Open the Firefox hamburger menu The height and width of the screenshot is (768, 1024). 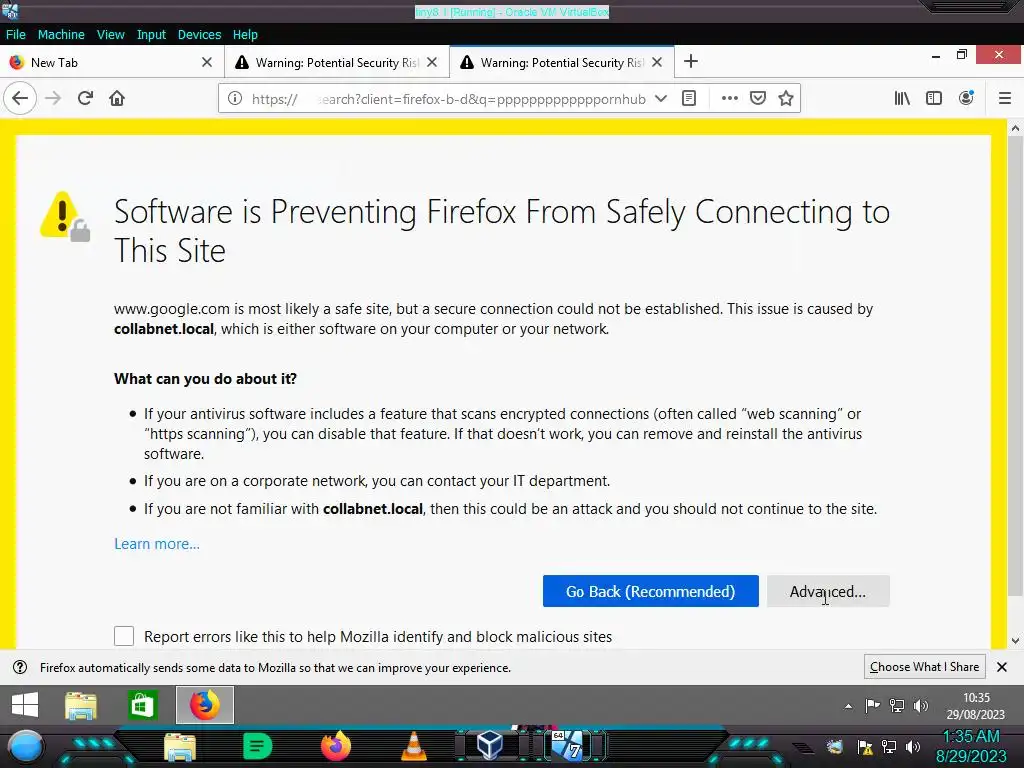pyautogui.click(x=1005, y=99)
